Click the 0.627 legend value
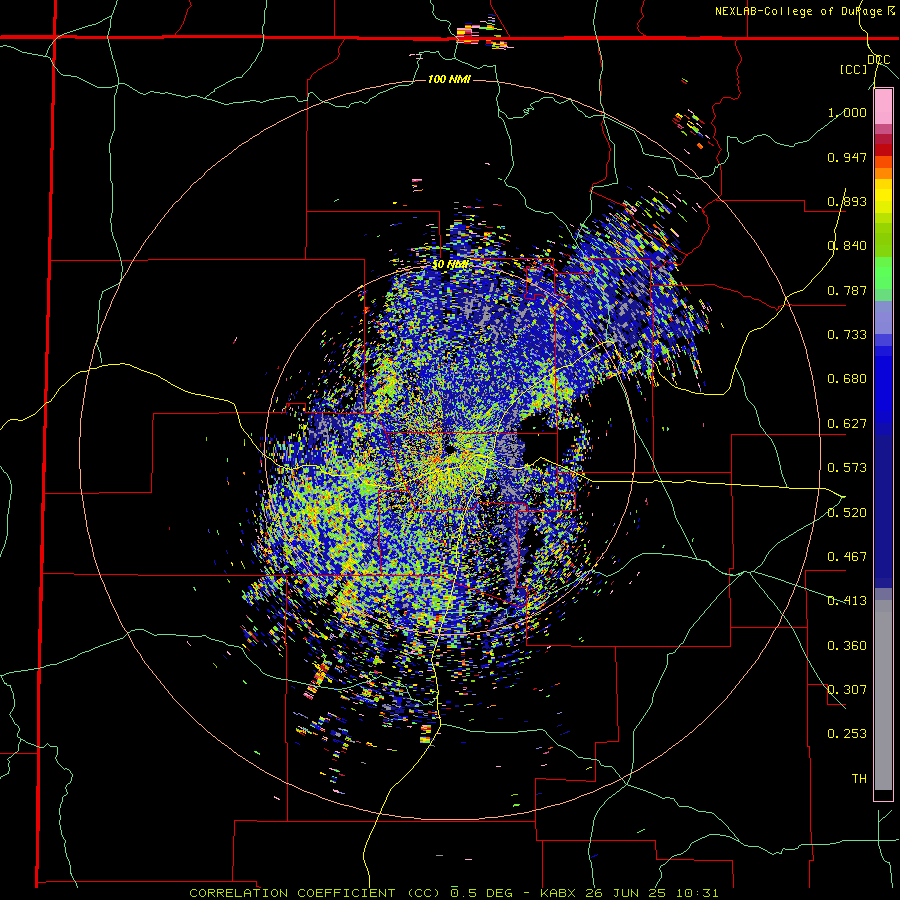 [847, 424]
